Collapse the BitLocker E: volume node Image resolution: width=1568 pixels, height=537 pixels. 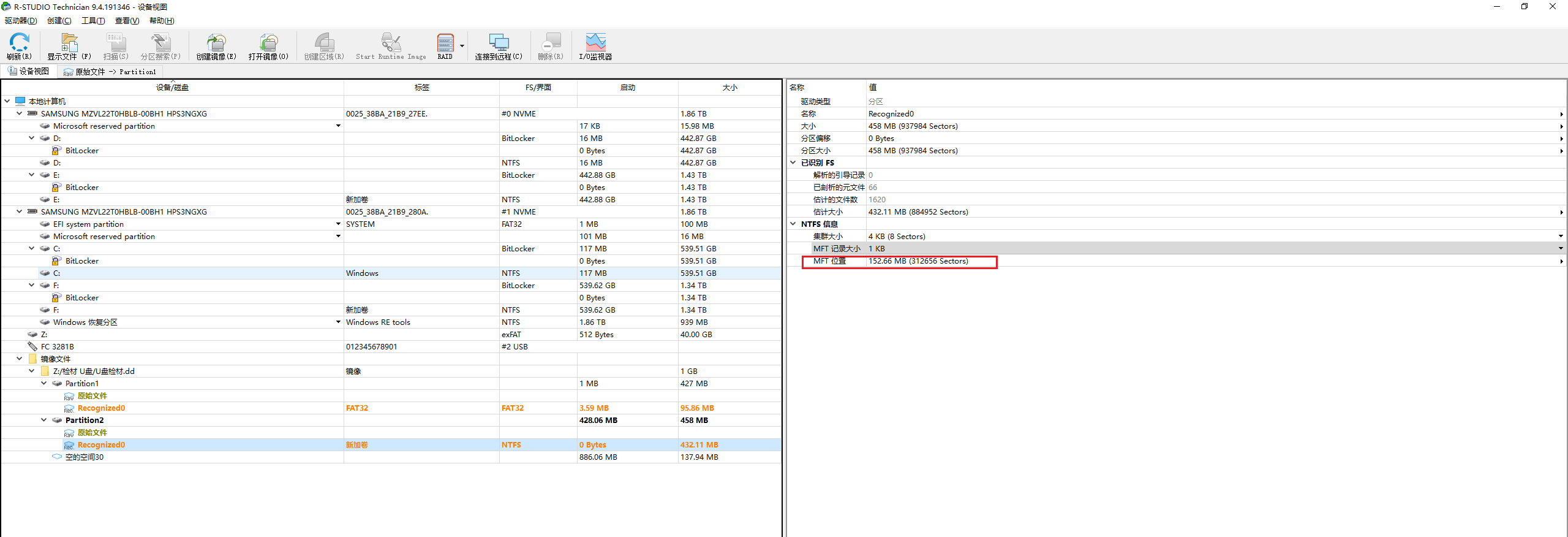31,175
